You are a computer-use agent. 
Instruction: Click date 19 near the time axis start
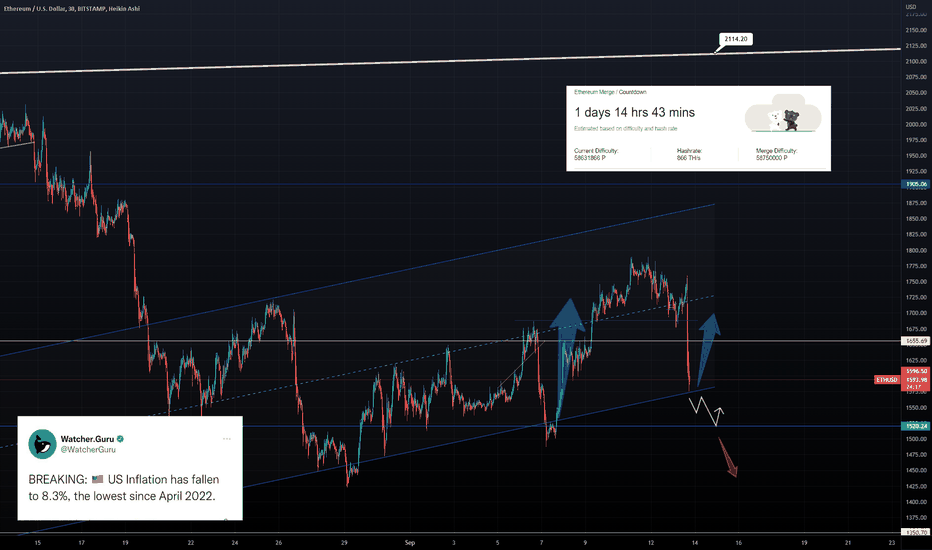click(x=125, y=543)
